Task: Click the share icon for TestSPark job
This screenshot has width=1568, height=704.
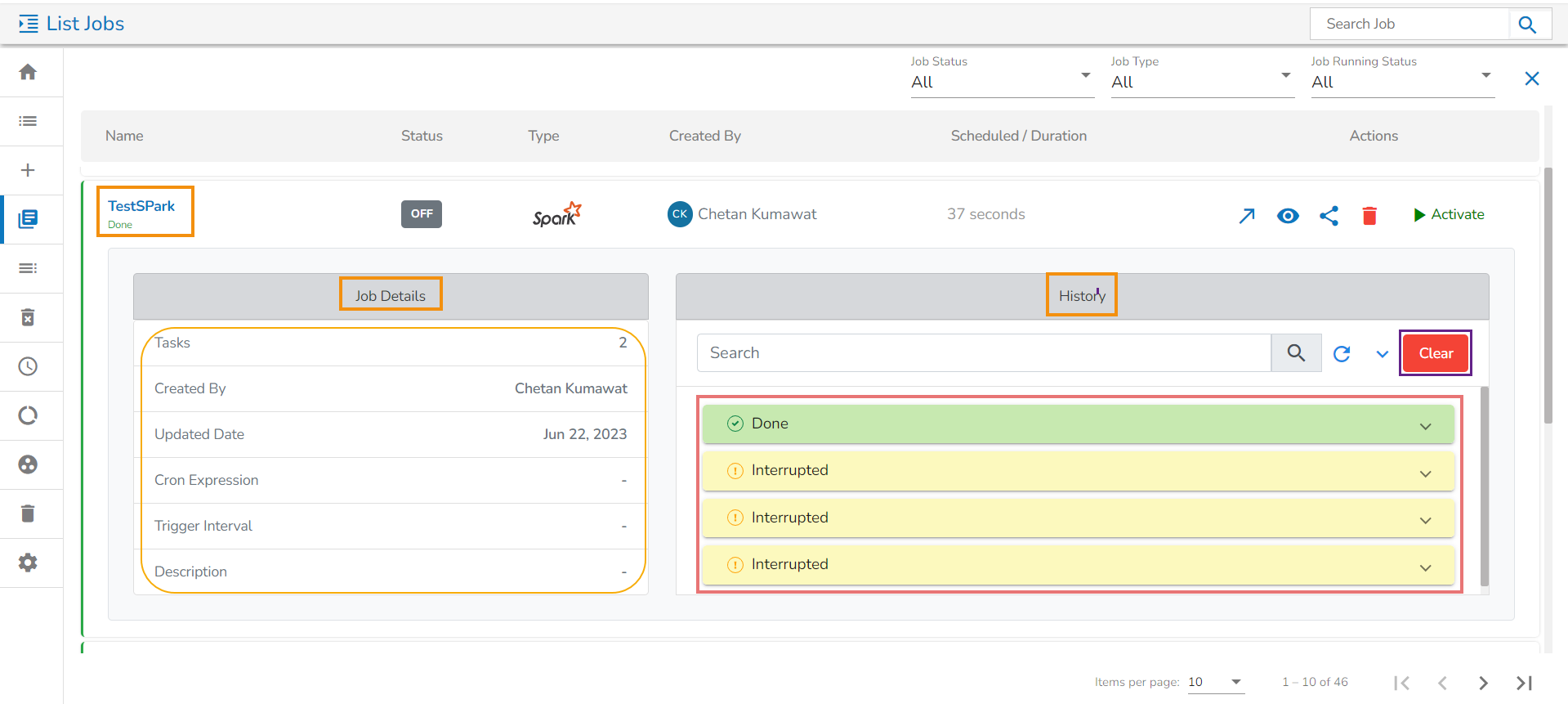Action: pyautogui.click(x=1329, y=215)
